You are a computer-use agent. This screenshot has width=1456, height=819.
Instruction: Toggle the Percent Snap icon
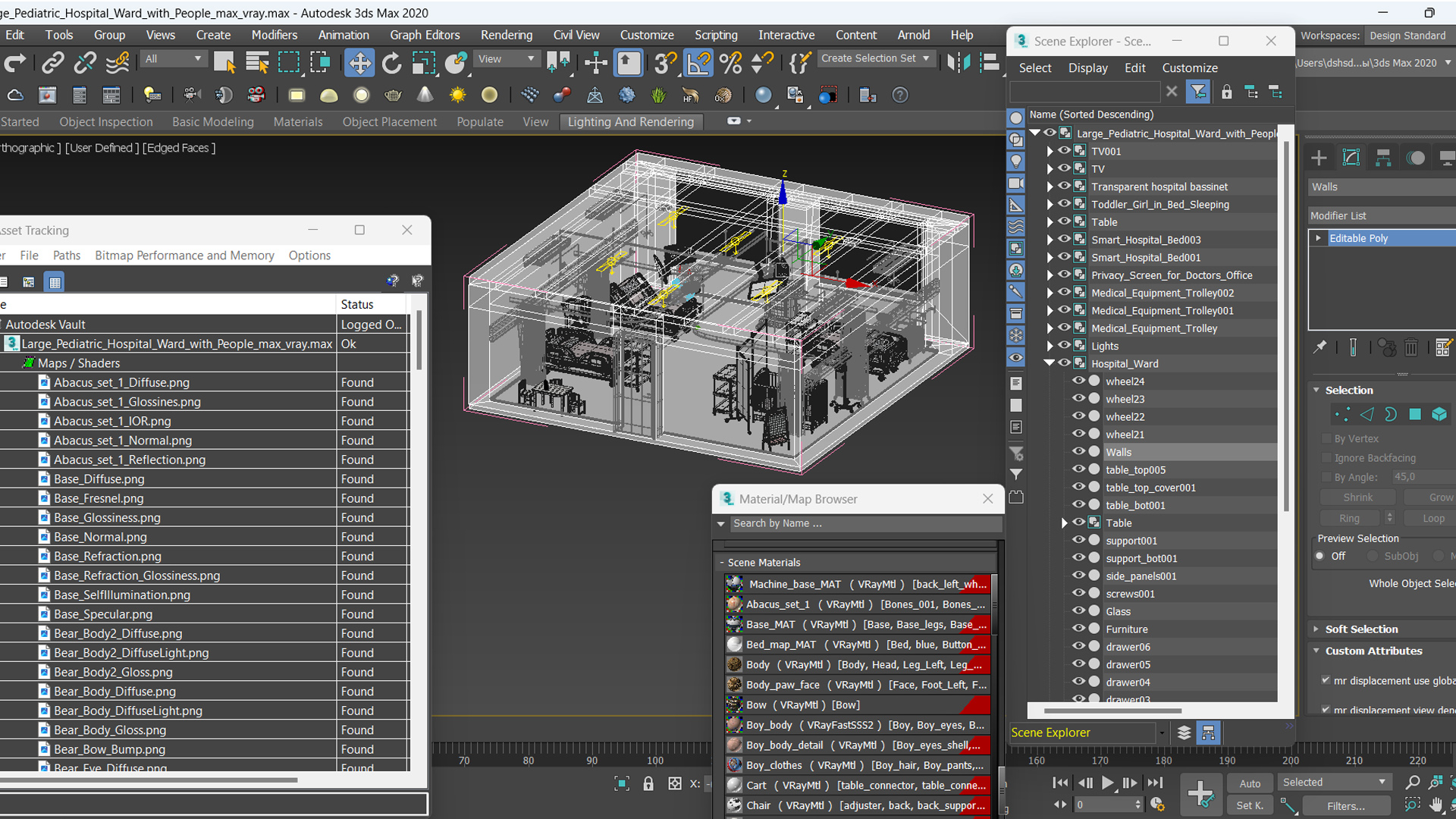click(731, 62)
